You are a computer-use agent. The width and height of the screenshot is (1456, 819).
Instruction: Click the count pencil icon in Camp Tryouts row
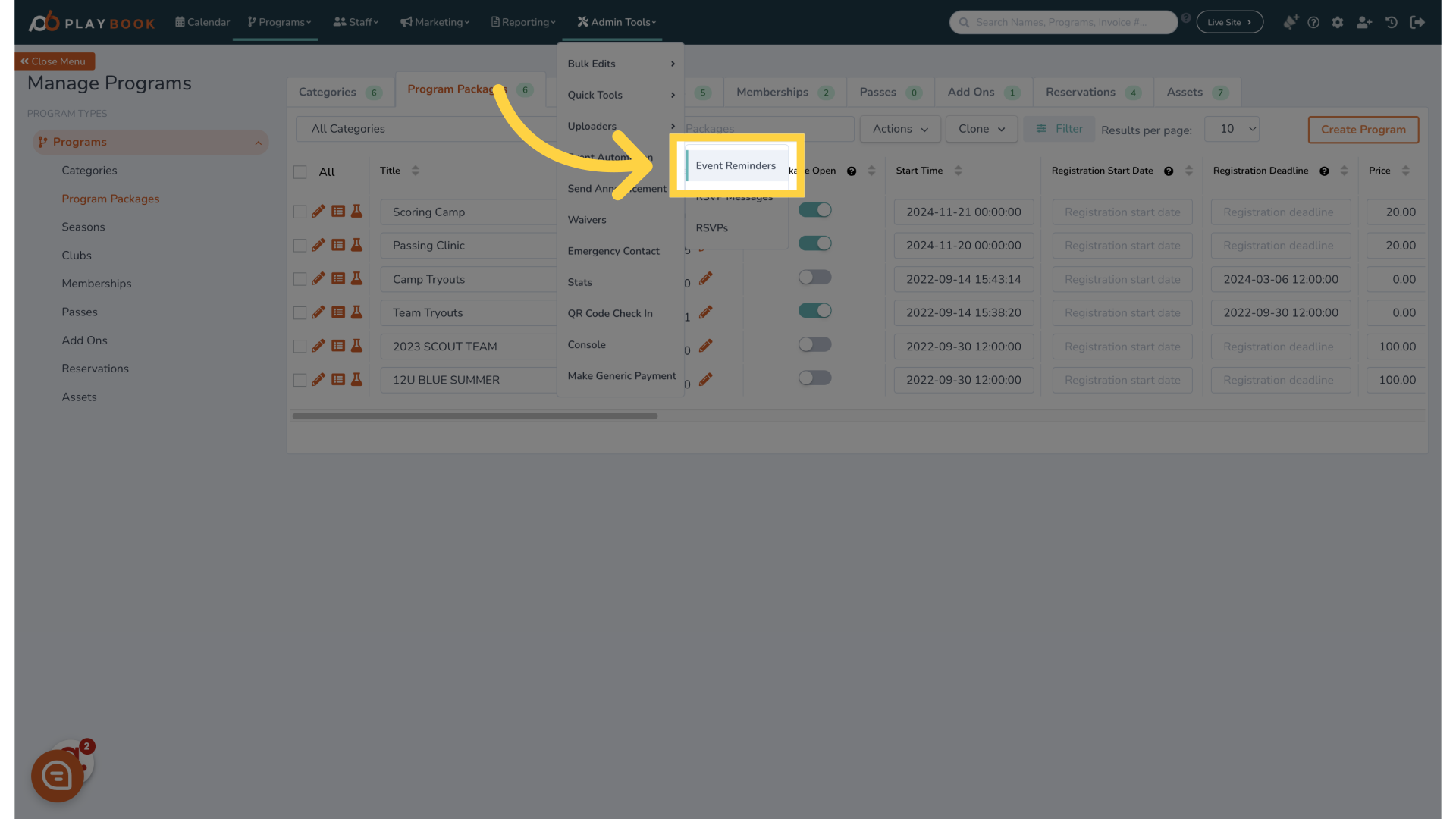(x=706, y=278)
